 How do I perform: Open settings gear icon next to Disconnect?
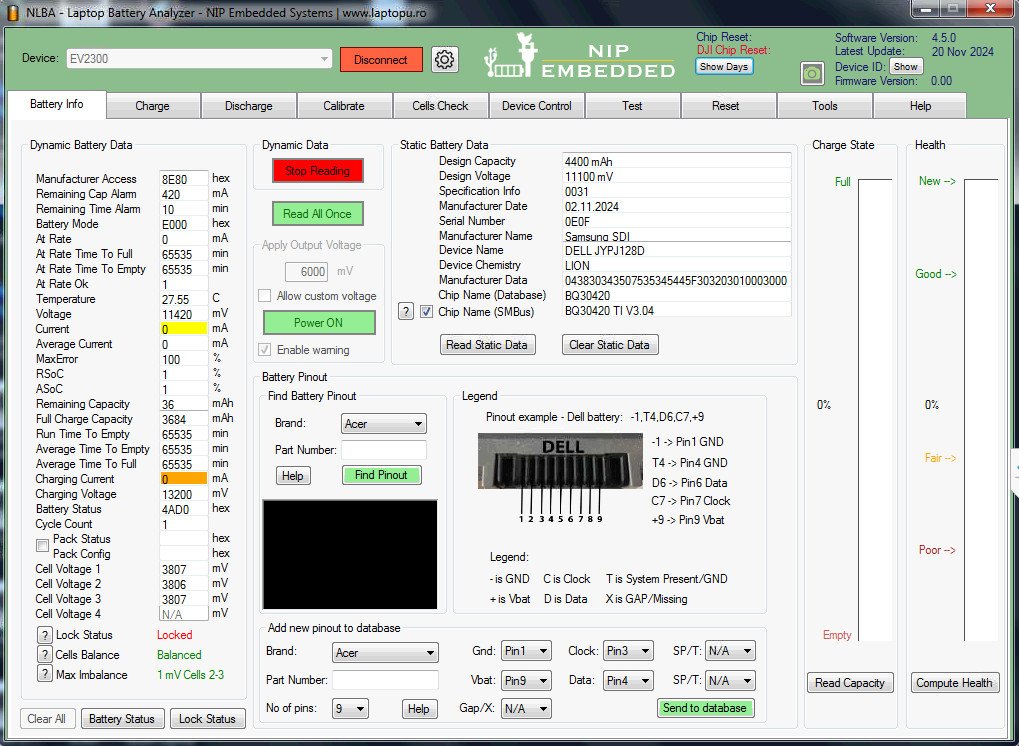point(445,60)
